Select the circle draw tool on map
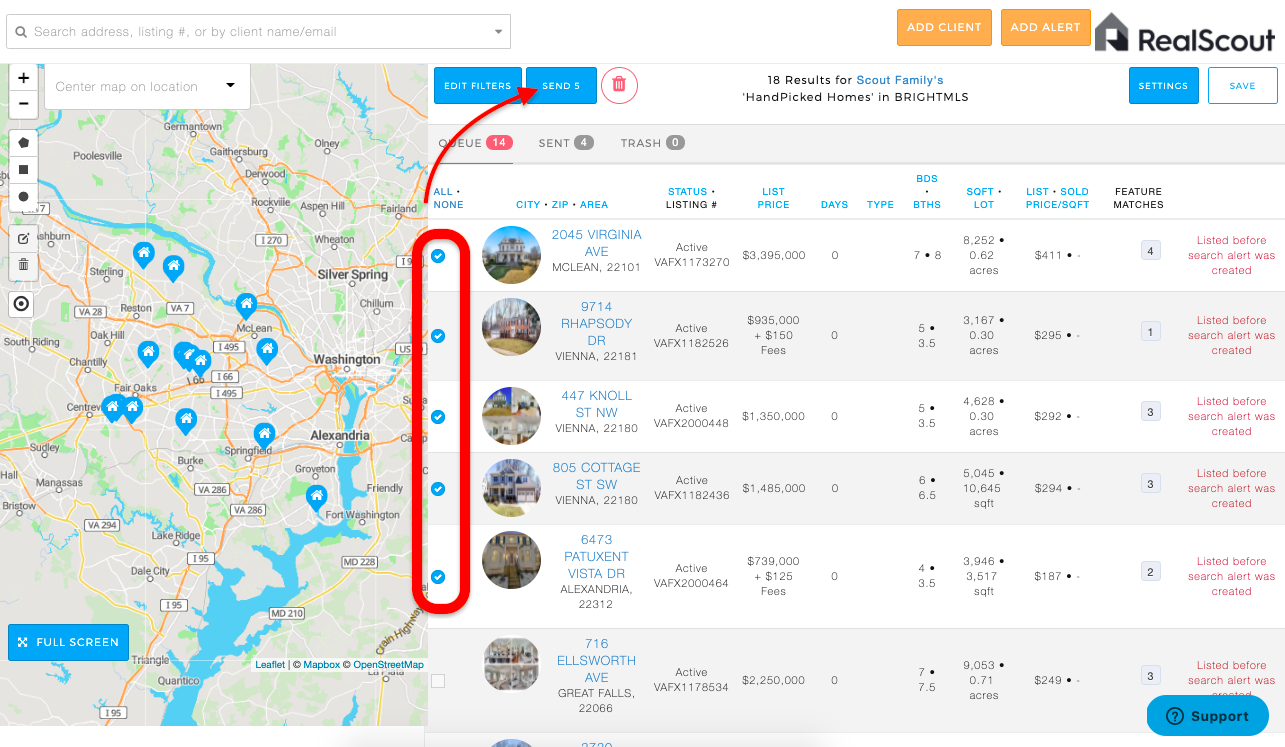This screenshot has height=747, width=1285. 23,196
